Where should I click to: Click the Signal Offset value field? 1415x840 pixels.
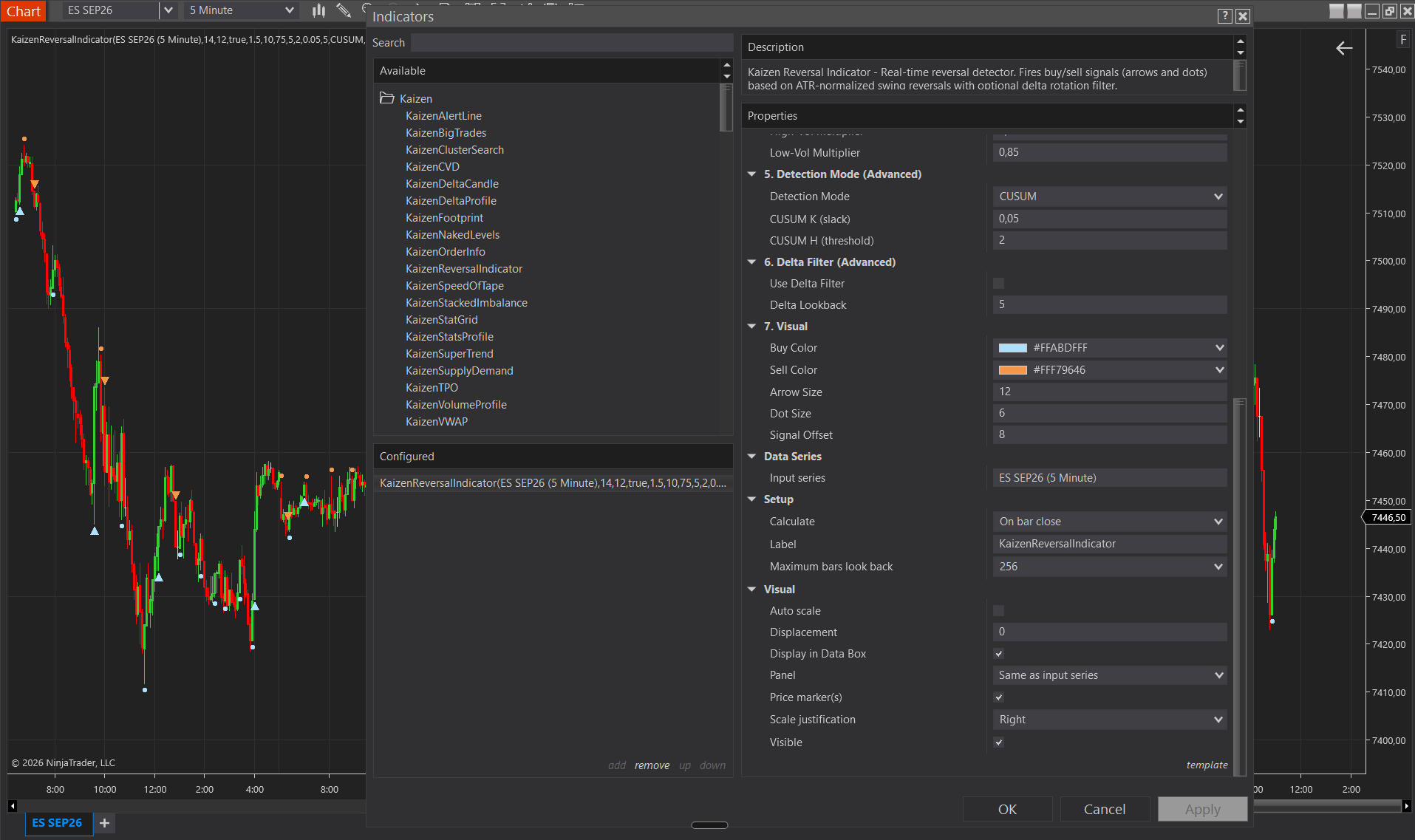click(1110, 434)
